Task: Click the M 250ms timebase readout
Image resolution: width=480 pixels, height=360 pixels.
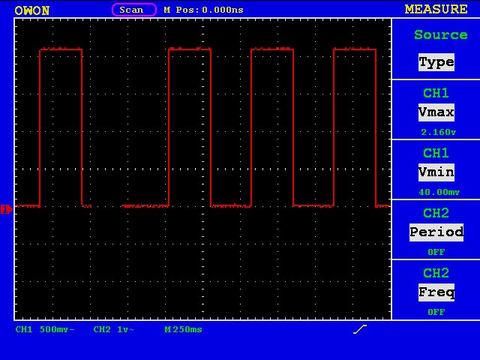Action: (x=183, y=330)
